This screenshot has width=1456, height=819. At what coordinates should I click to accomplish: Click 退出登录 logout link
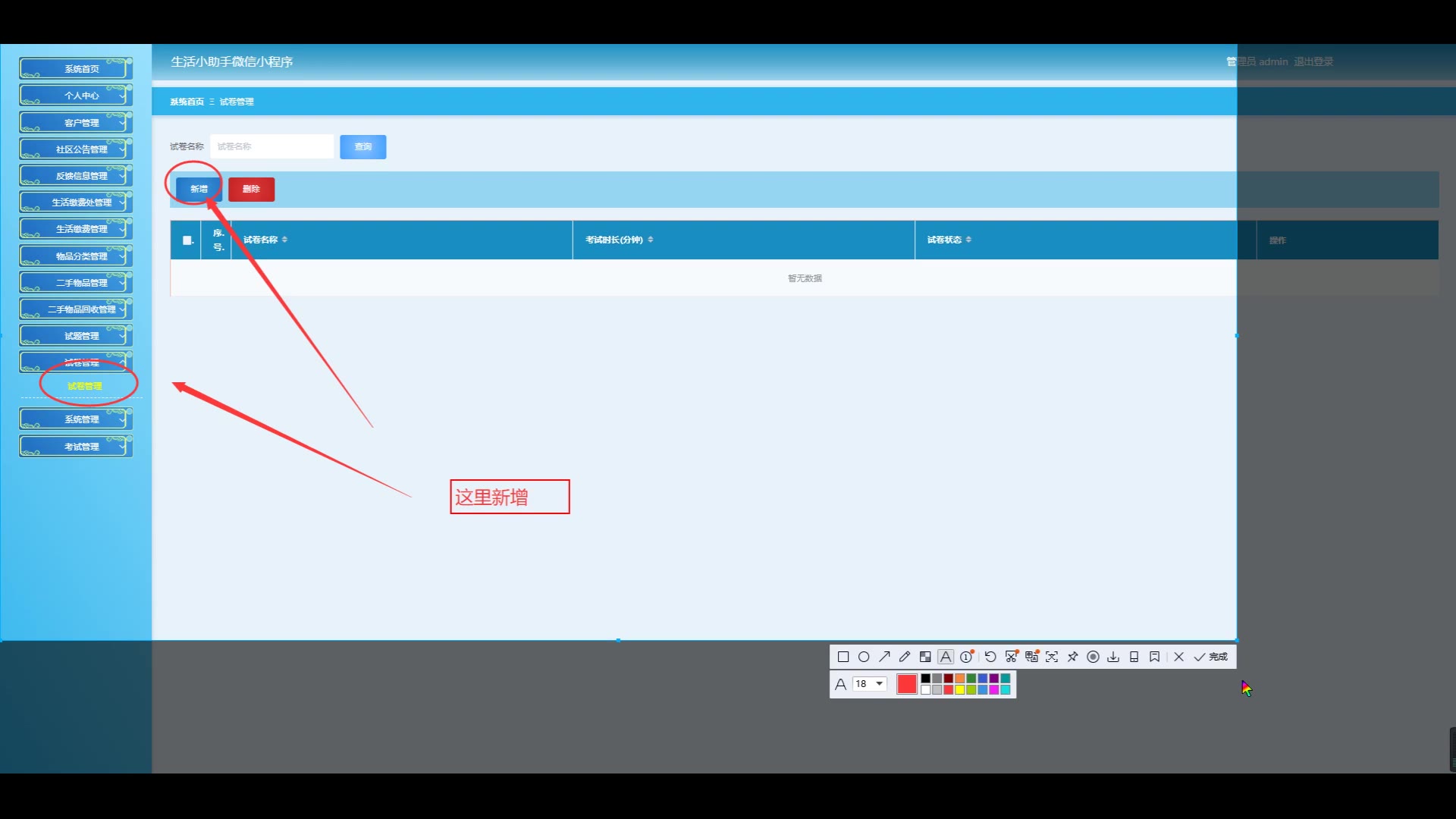point(1313,61)
